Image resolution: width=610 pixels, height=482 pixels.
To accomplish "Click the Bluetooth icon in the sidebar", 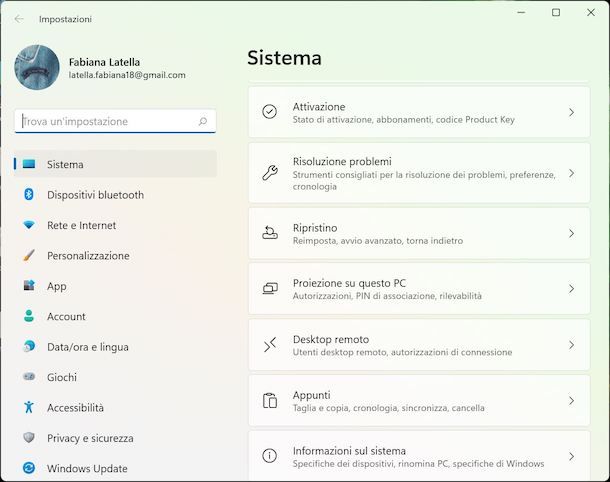I will click(x=29, y=194).
